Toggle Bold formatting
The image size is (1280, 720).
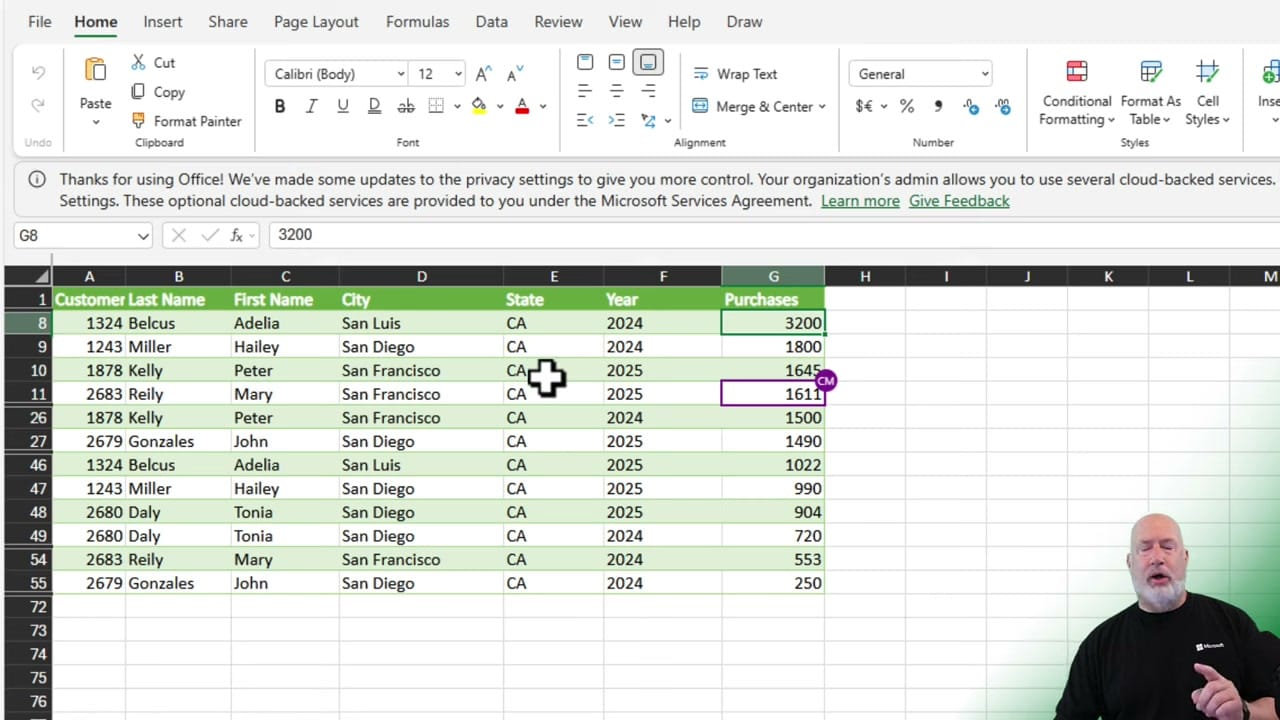click(x=279, y=106)
